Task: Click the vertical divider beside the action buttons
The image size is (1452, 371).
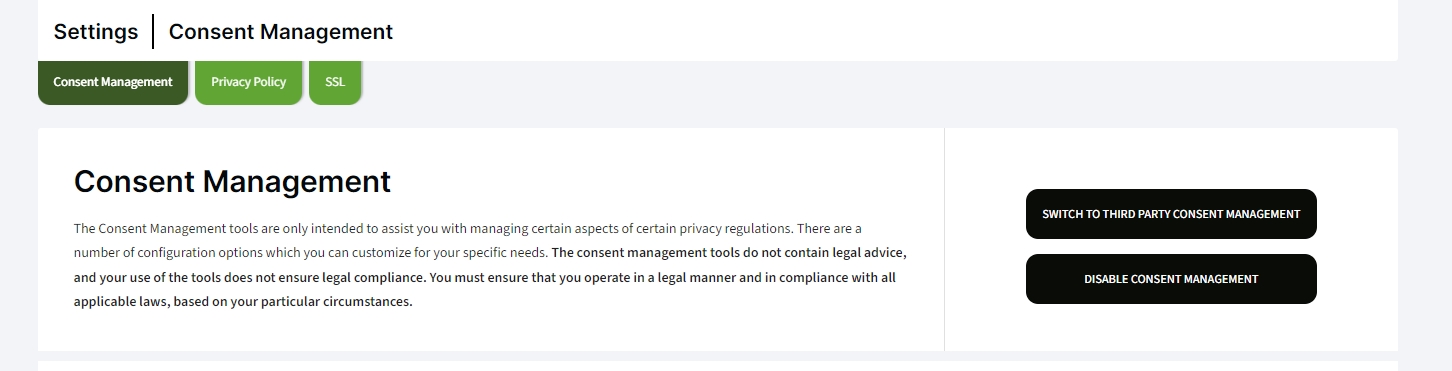Action: 944,239
